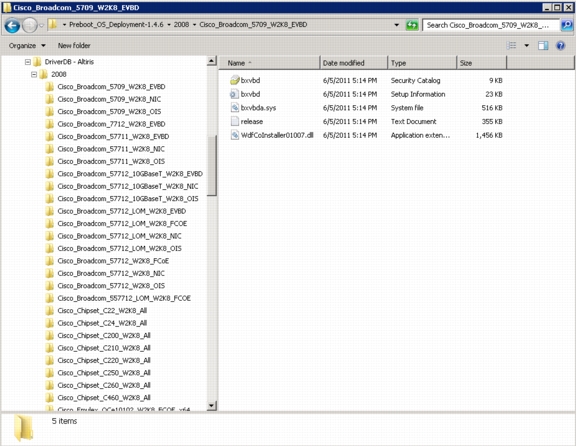Viewport: 578px width, 448px height.
Task: Click folder icon of Cisco_Broadcom_57712_W2K8_NIC
Action: 49,274
